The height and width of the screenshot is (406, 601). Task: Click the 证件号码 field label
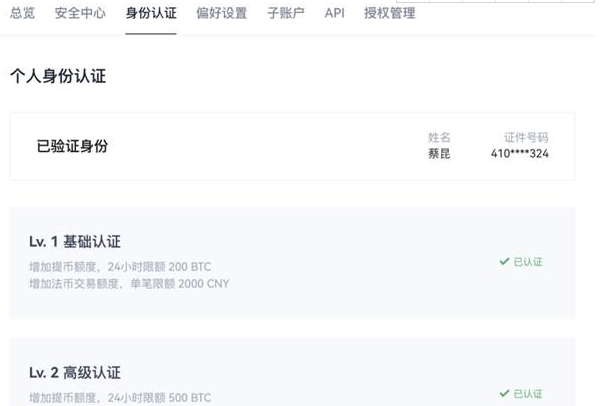[x=526, y=137]
